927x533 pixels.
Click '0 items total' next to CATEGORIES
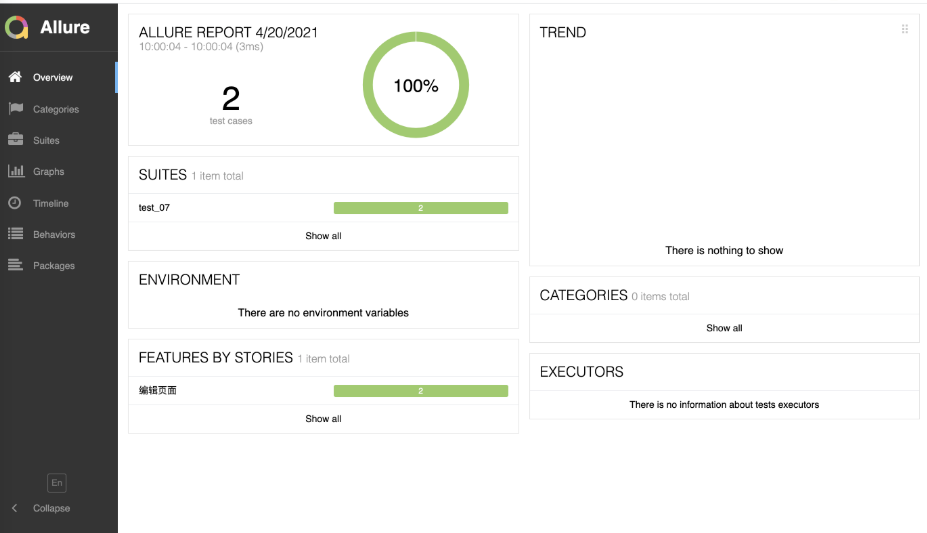tap(660, 297)
